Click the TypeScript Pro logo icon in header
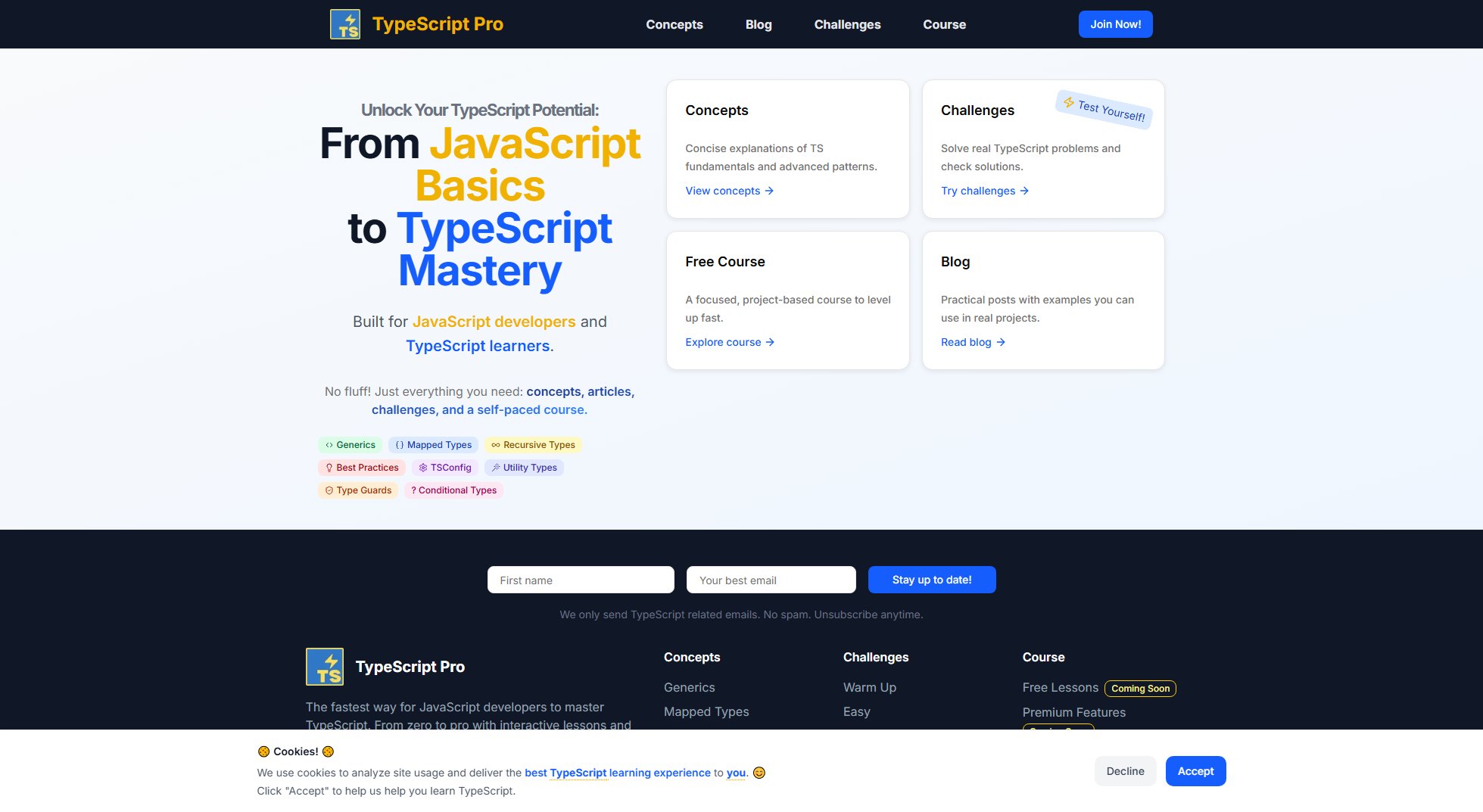 click(345, 24)
